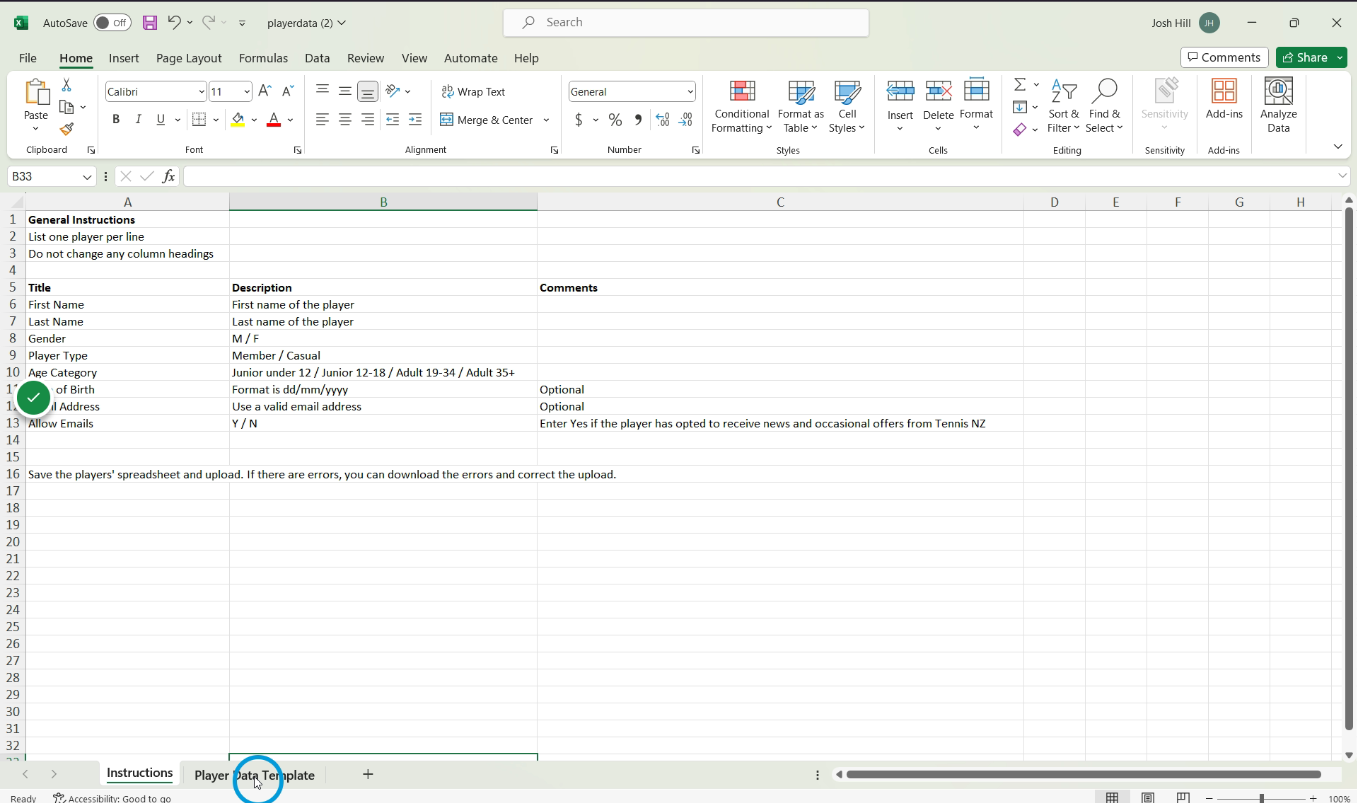Image resolution: width=1357 pixels, height=803 pixels.
Task: Collapse the ribbon with chevron arrow
Action: (x=1338, y=147)
